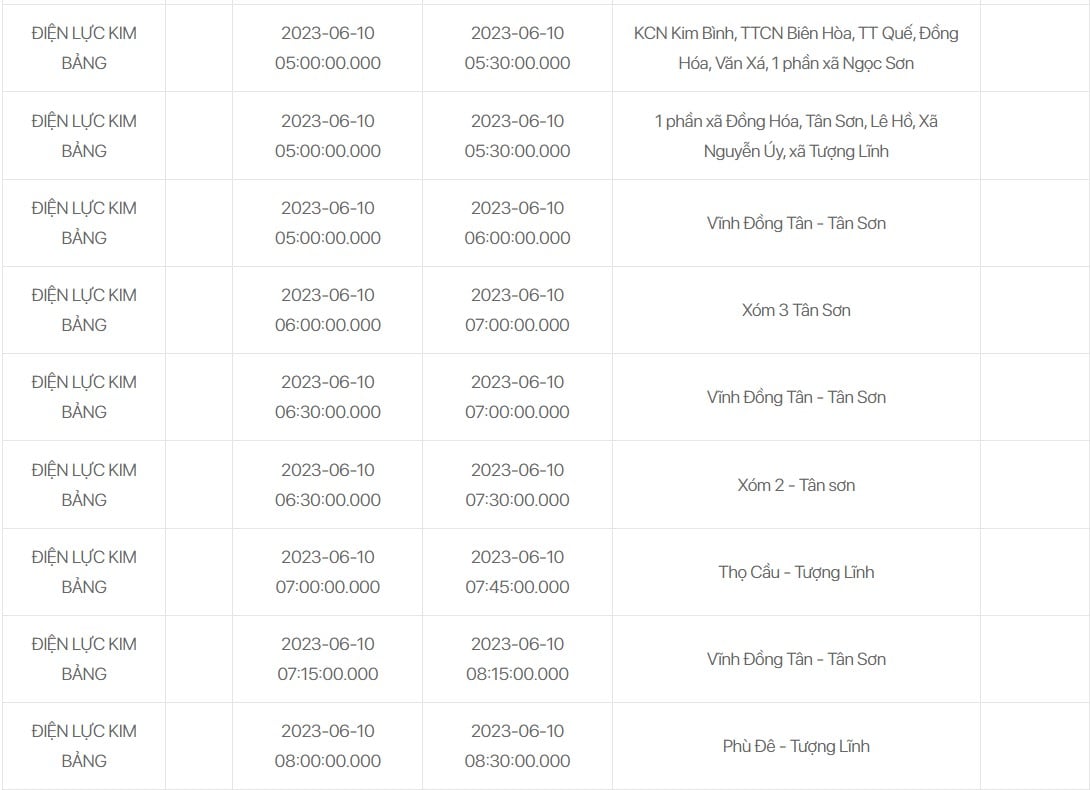
Task: Click the Phù Đê - Tượng Lĩnh cell
Action: coord(796,746)
